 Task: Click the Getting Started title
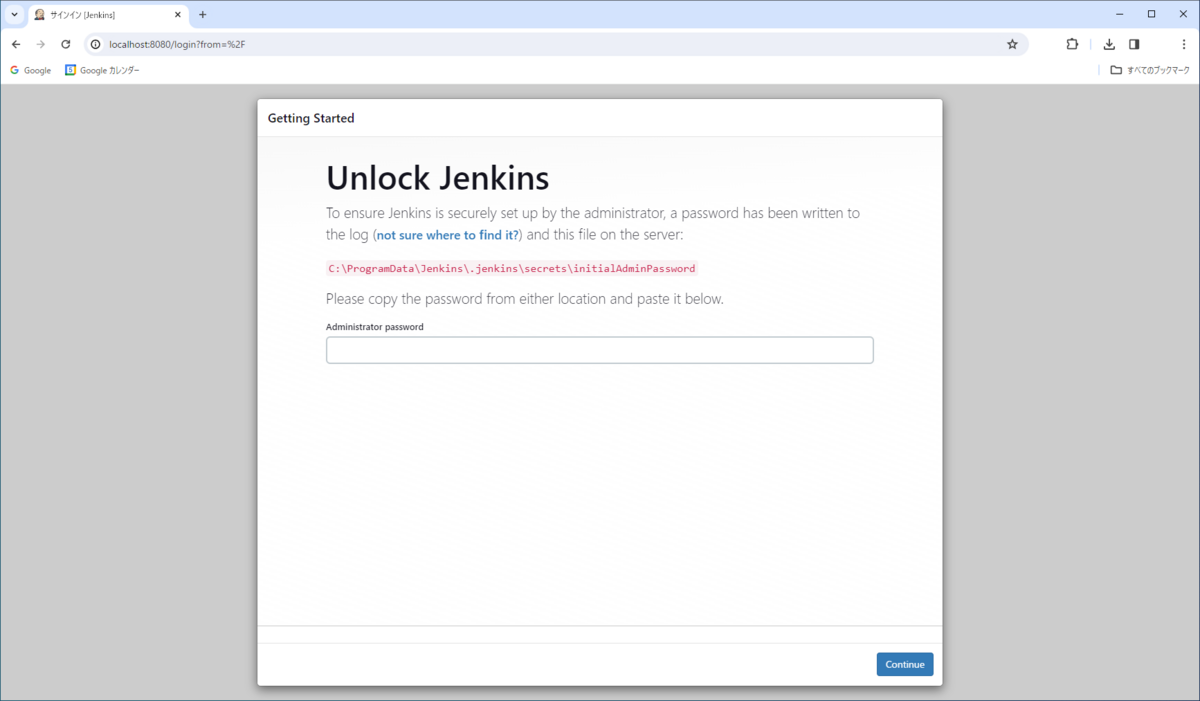311,118
